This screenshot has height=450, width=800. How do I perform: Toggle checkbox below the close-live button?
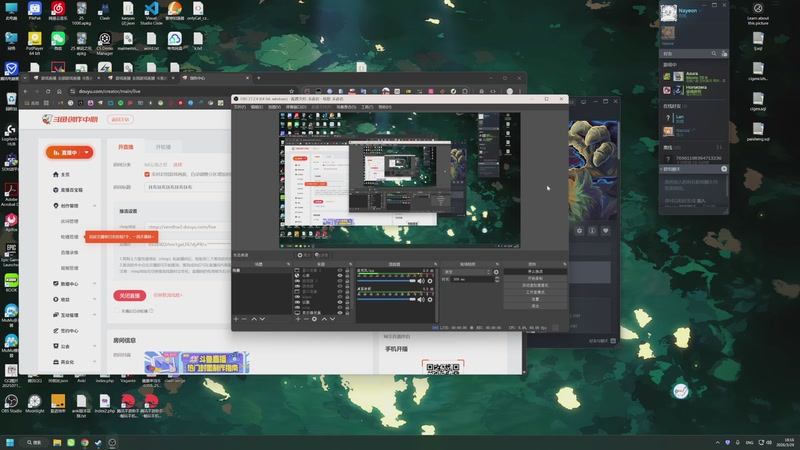[x=117, y=311]
